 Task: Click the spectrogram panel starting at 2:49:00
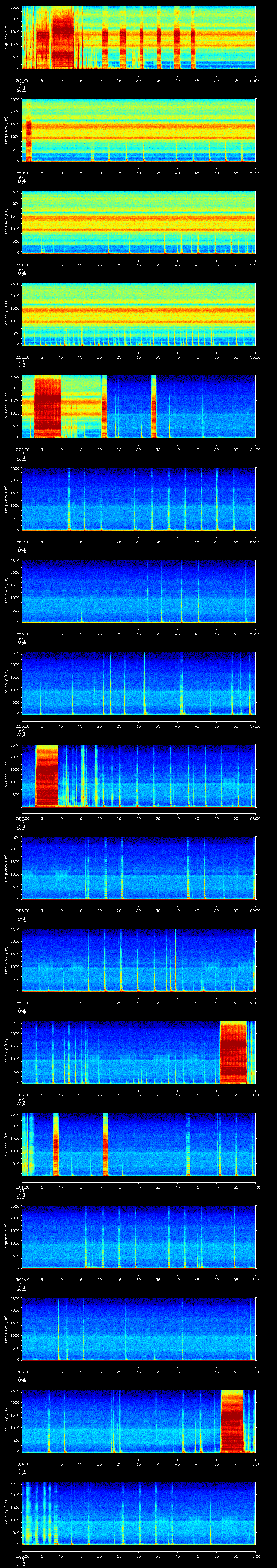[x=139, y=38]
